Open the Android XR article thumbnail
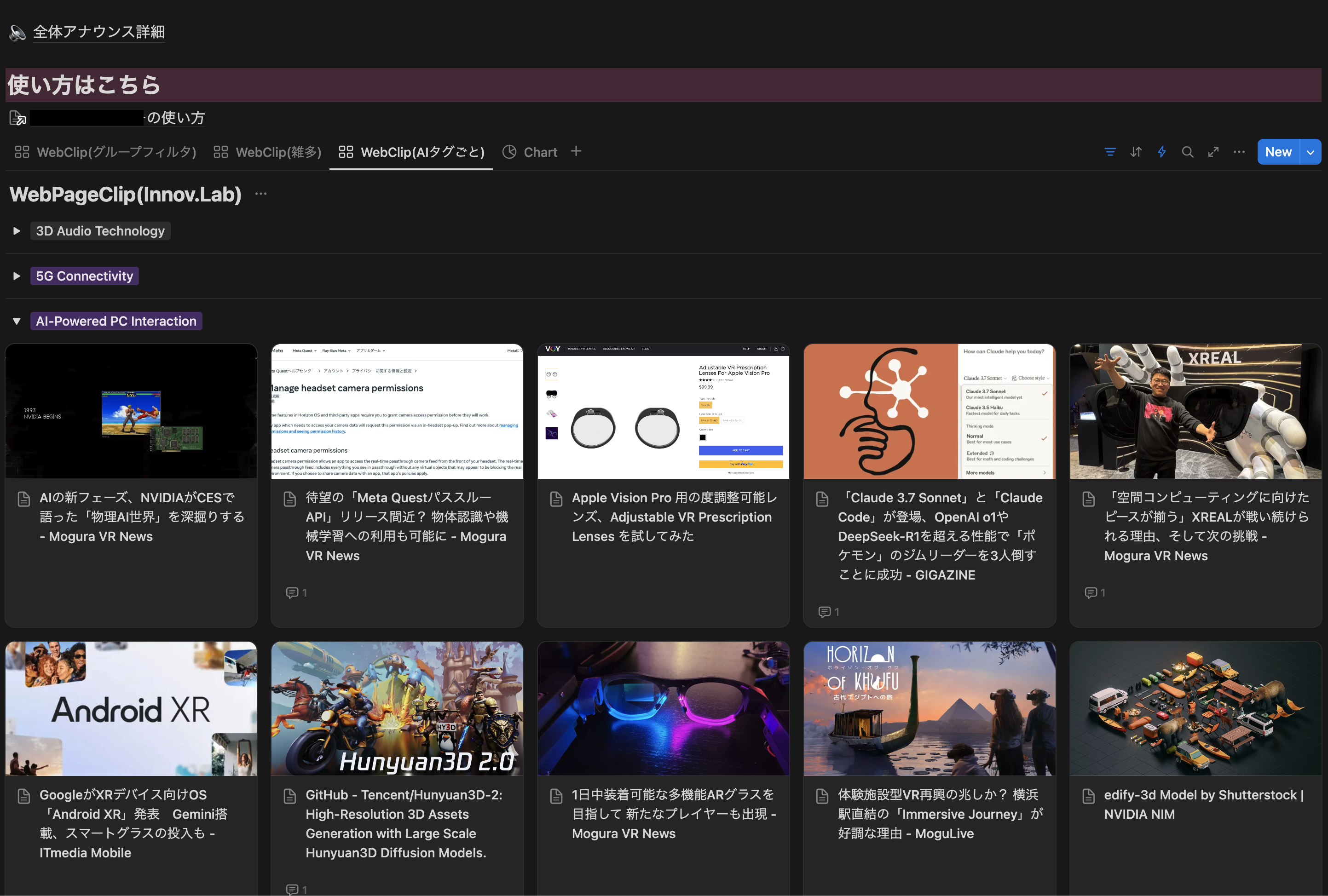1328x896 pixels. point(131,708)
